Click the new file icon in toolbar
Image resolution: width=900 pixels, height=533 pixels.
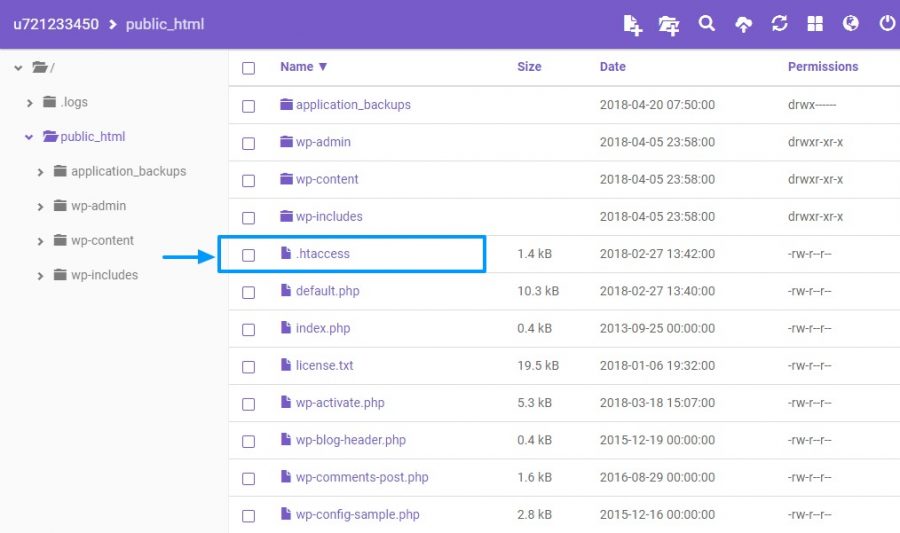tap(632, 25)
